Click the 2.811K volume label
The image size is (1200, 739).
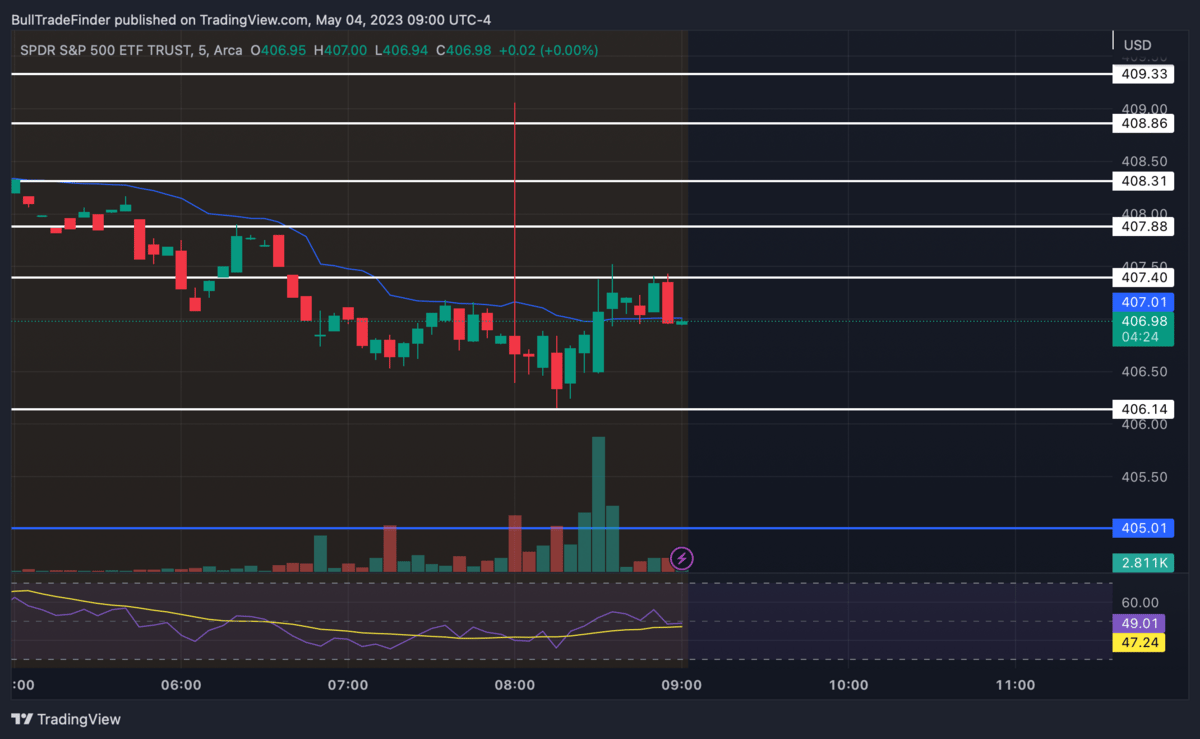tap(1143, 563)
